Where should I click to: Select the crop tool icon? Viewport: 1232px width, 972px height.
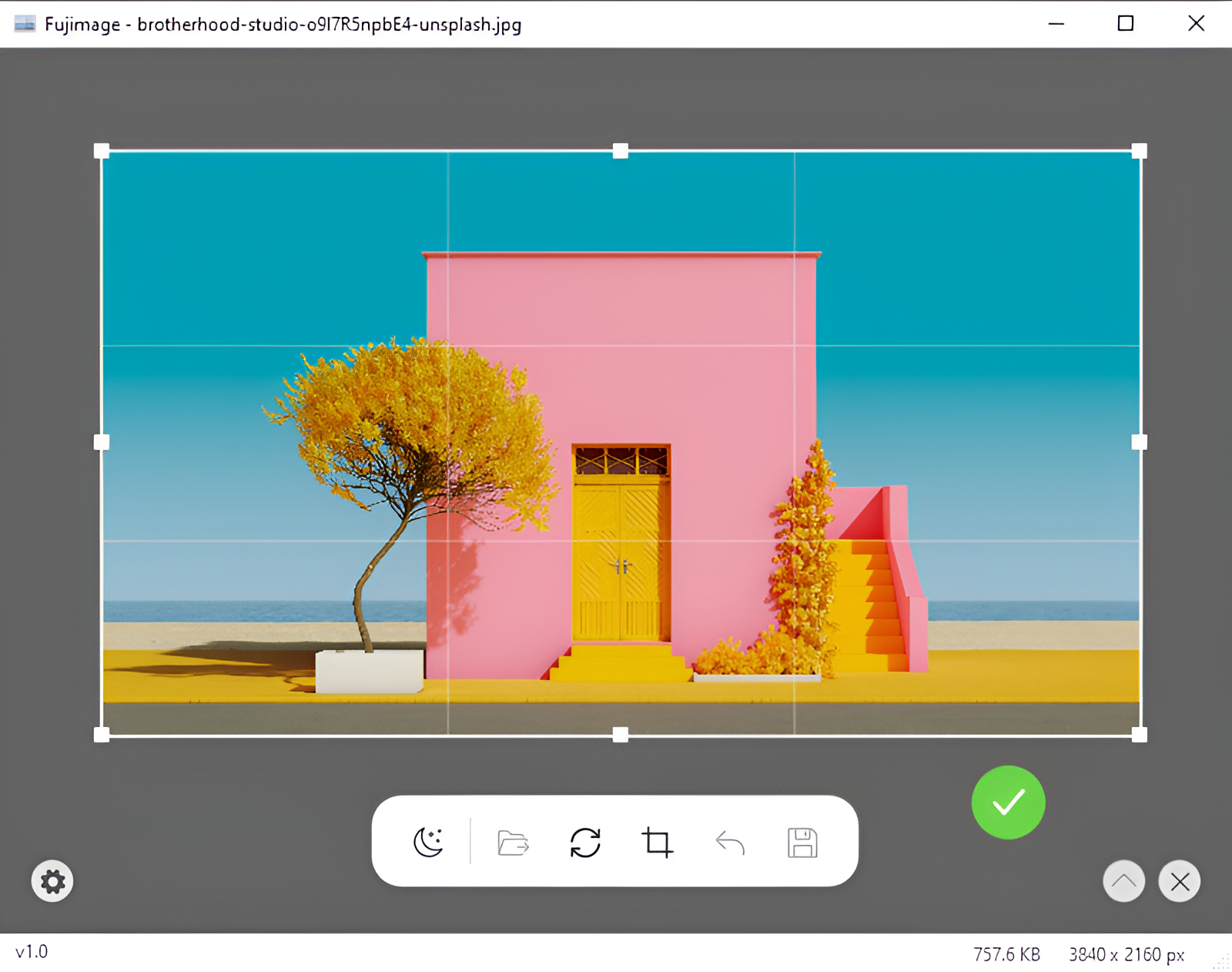[657, 842]
